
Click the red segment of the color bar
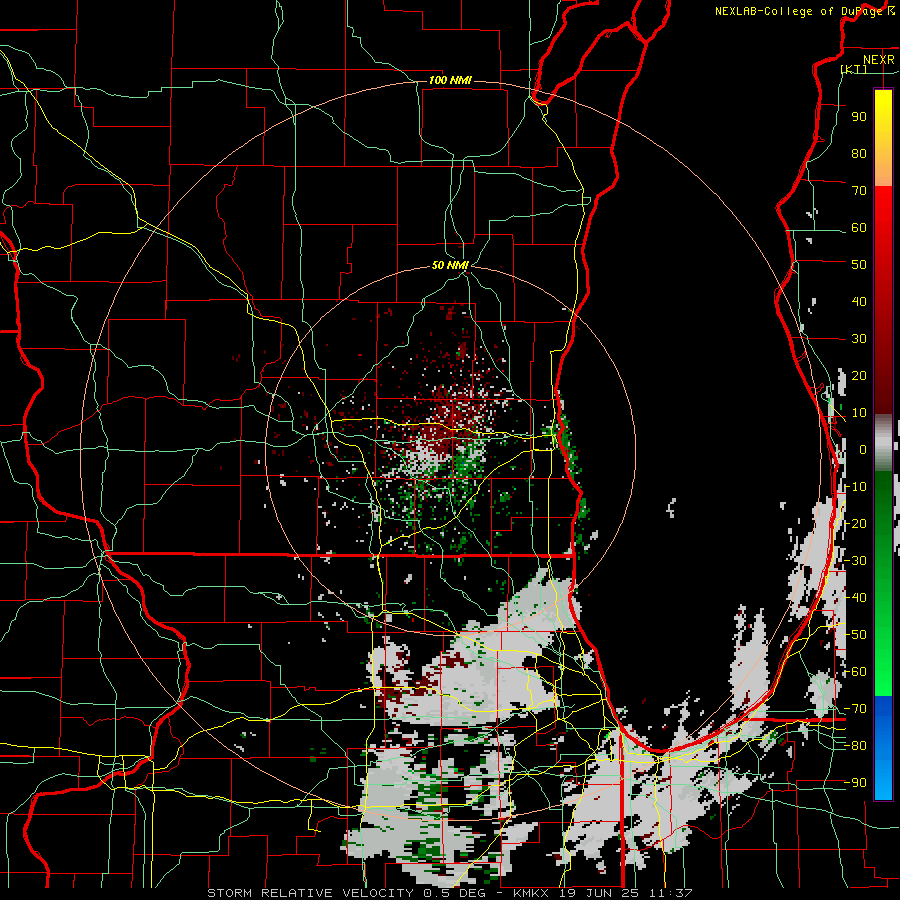[883, 298]
